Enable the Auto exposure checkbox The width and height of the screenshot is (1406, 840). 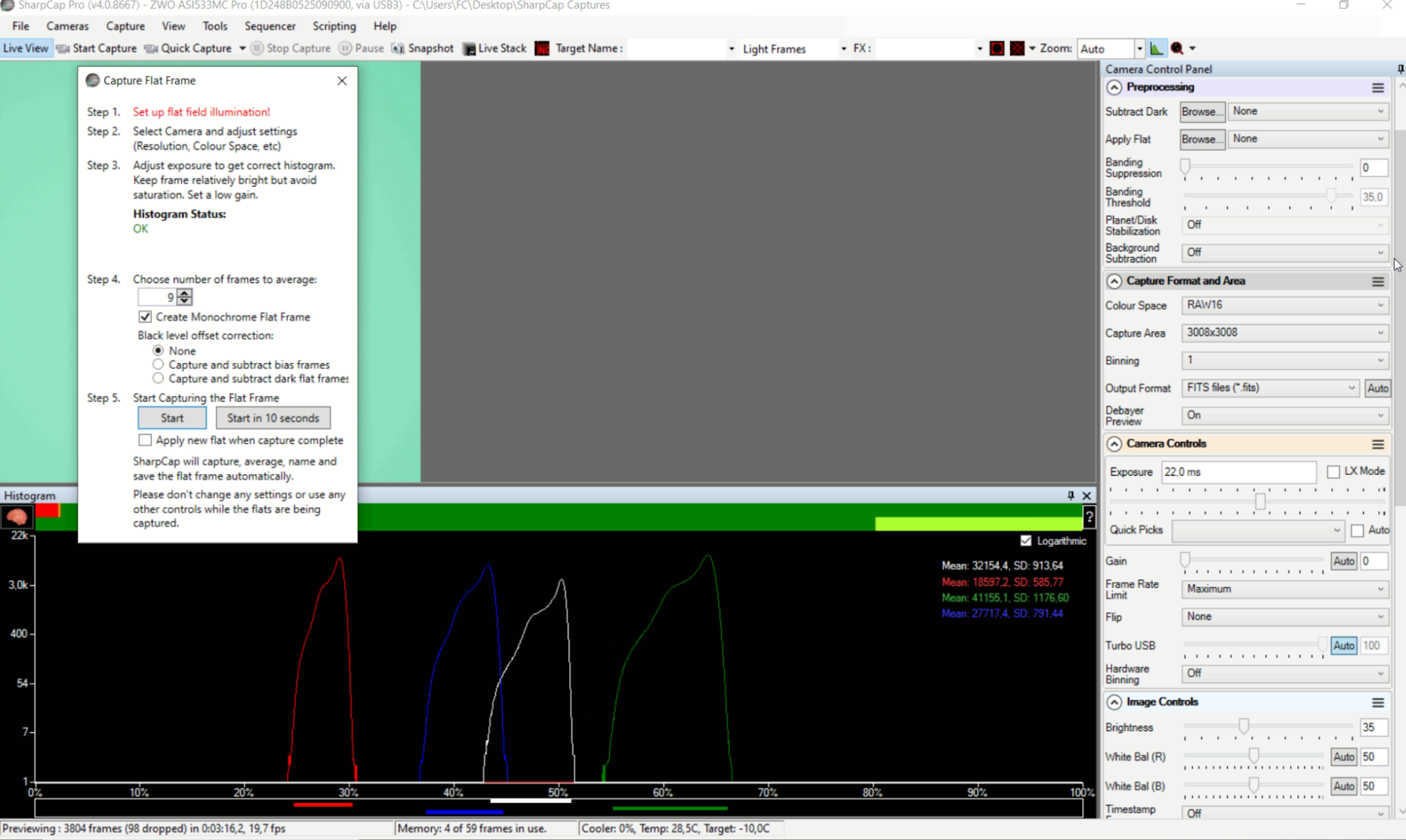(x=1357, y=530)
